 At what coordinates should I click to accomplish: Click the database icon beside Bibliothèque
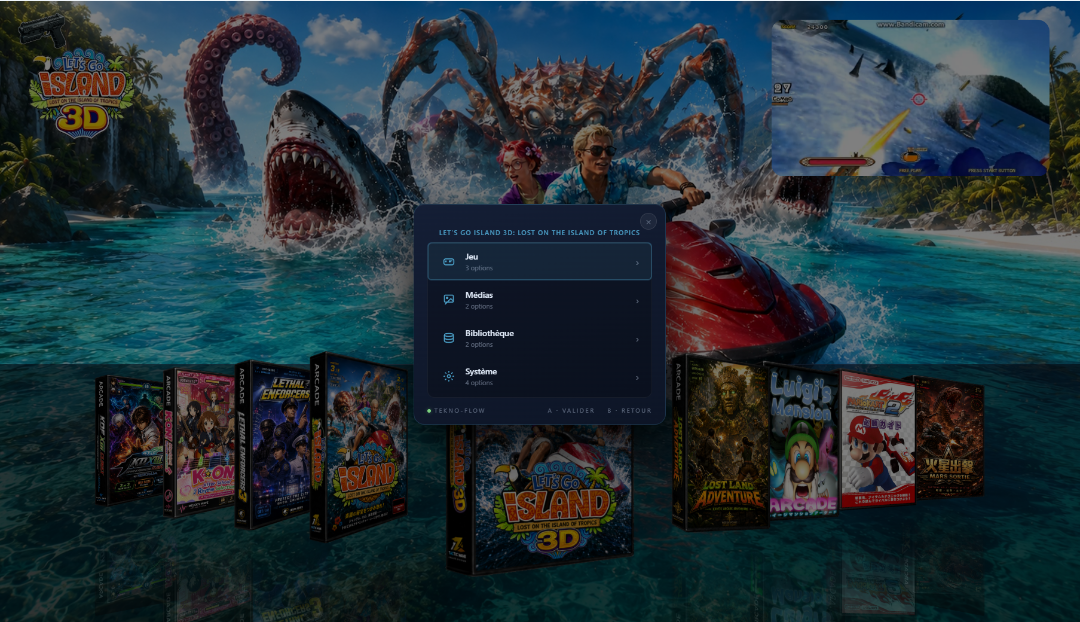pyautogui.click(x=448, y=338)
